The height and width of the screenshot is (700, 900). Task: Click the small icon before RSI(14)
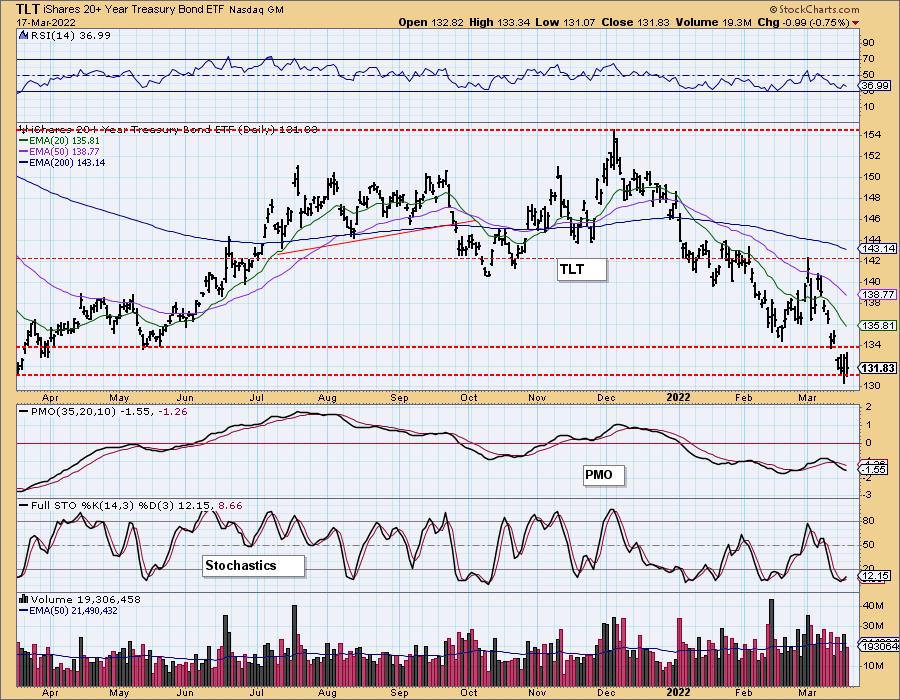(x=24, y=35)
